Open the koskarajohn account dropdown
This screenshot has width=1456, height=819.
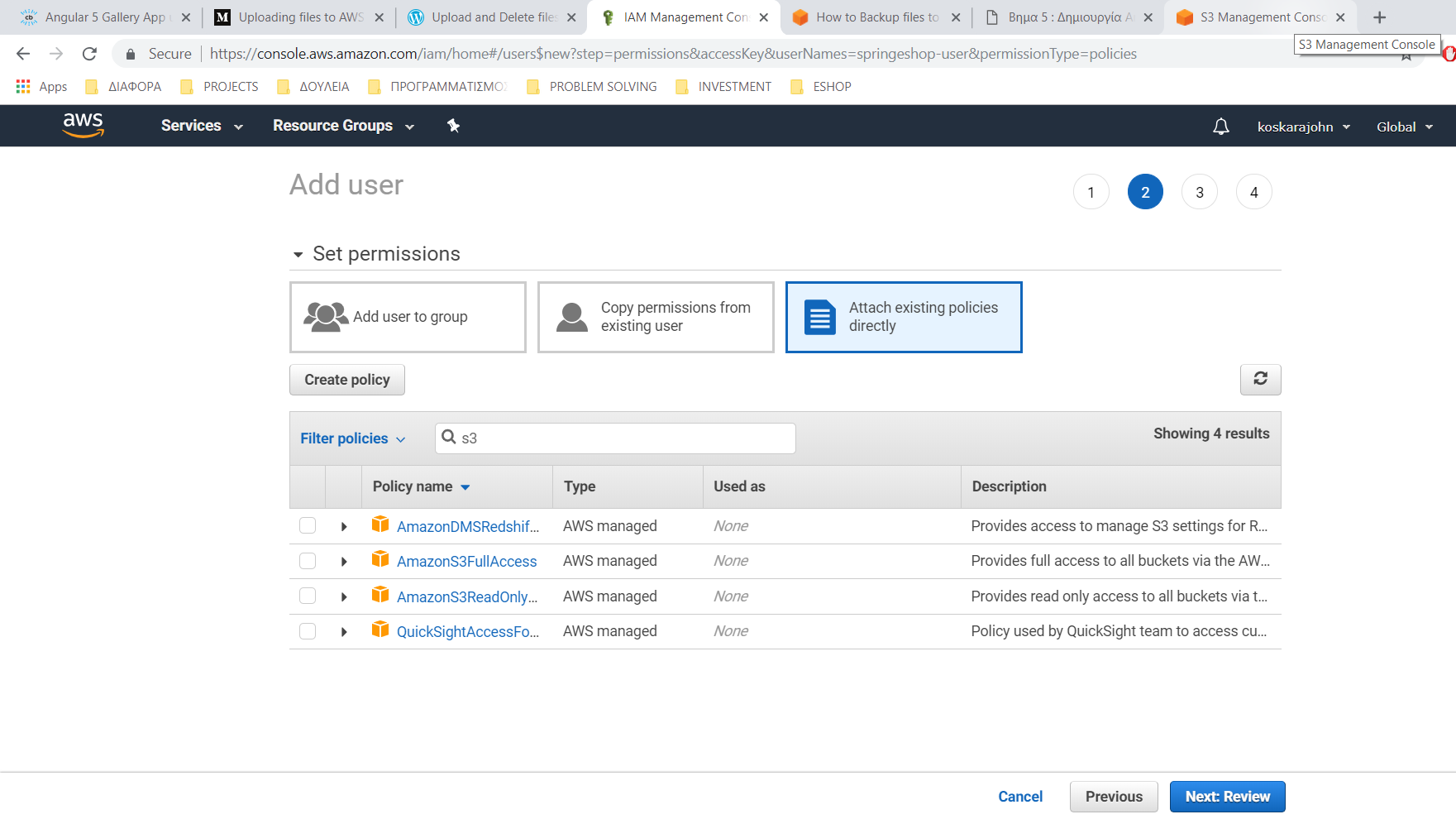click(1304, 127)
